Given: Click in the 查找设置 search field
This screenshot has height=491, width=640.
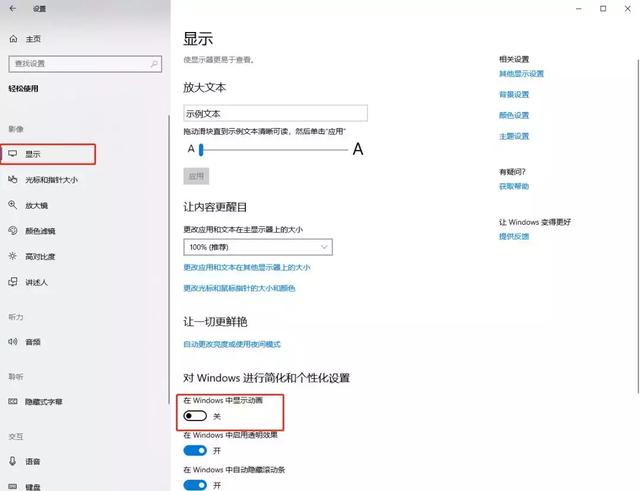Looking at the screenshot, I should [85, 64].
